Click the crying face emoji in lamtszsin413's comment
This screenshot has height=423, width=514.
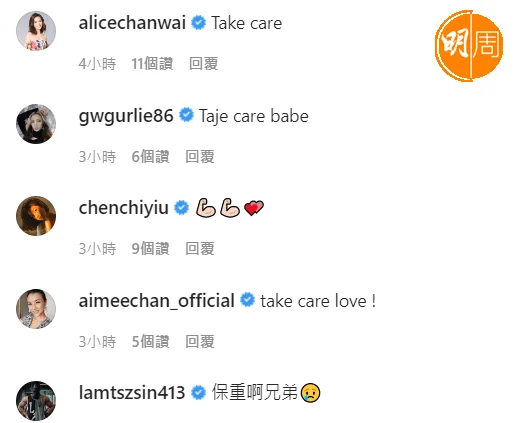pyautogui.click(x=310, y=393)
